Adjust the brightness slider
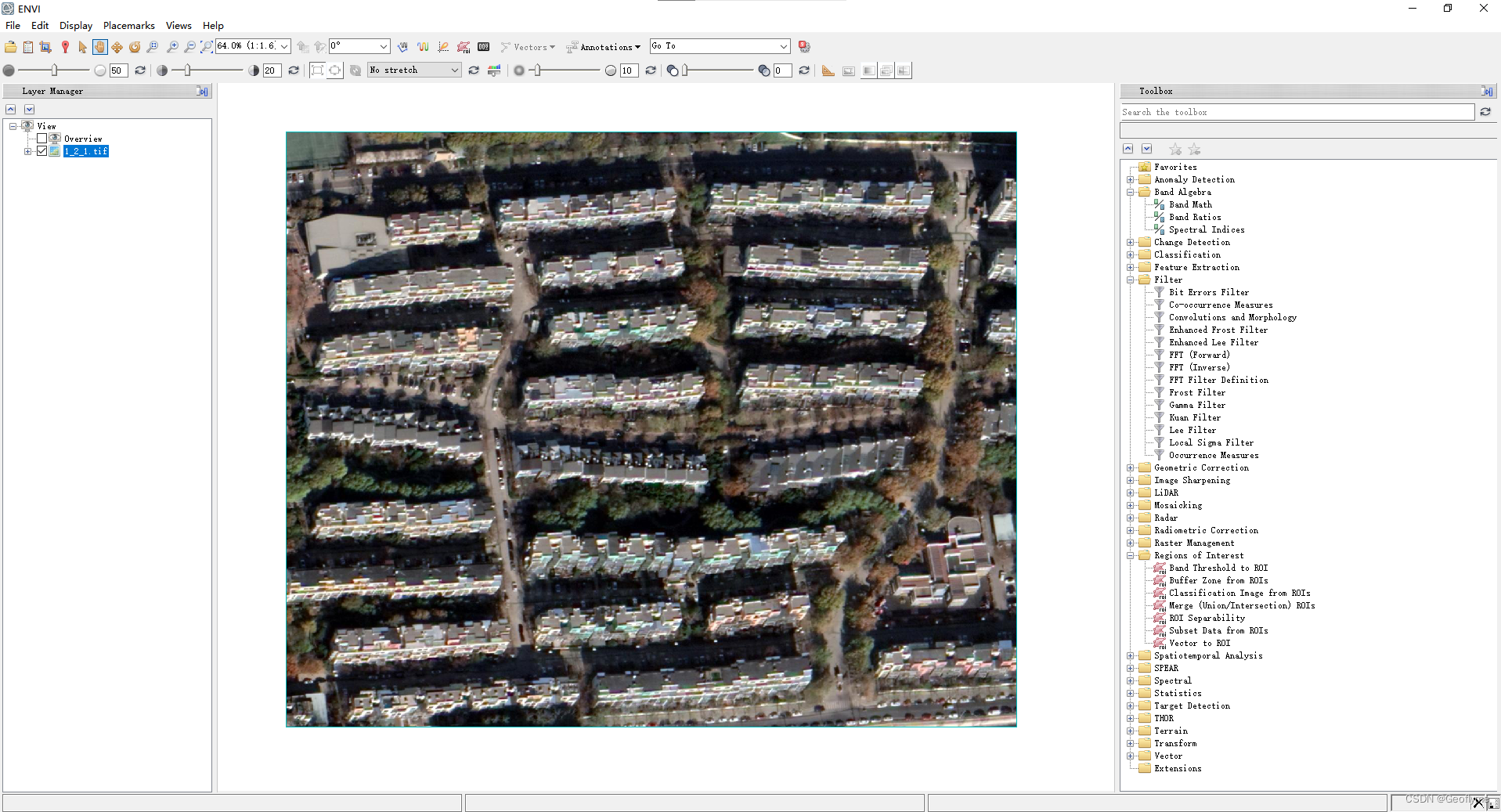The width and height of the screenshot is (1501, 812). pos(55,70)
